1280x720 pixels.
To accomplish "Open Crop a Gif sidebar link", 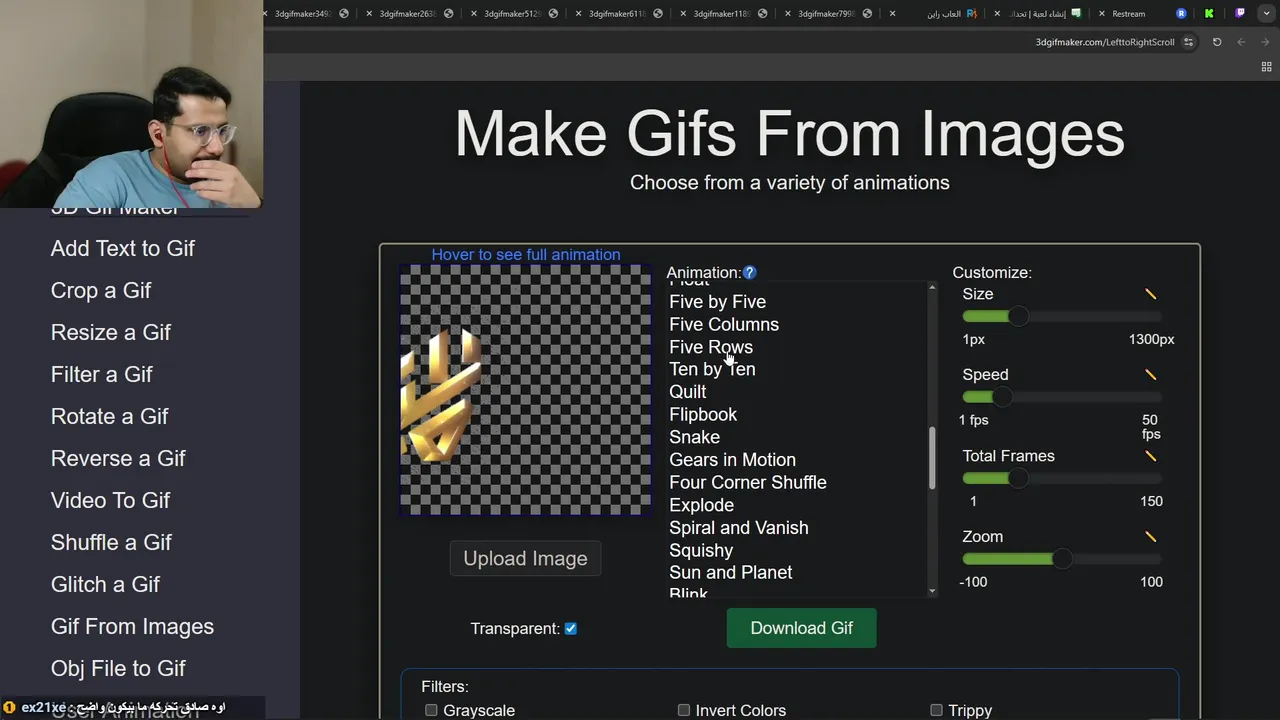I will coord(101,290).
